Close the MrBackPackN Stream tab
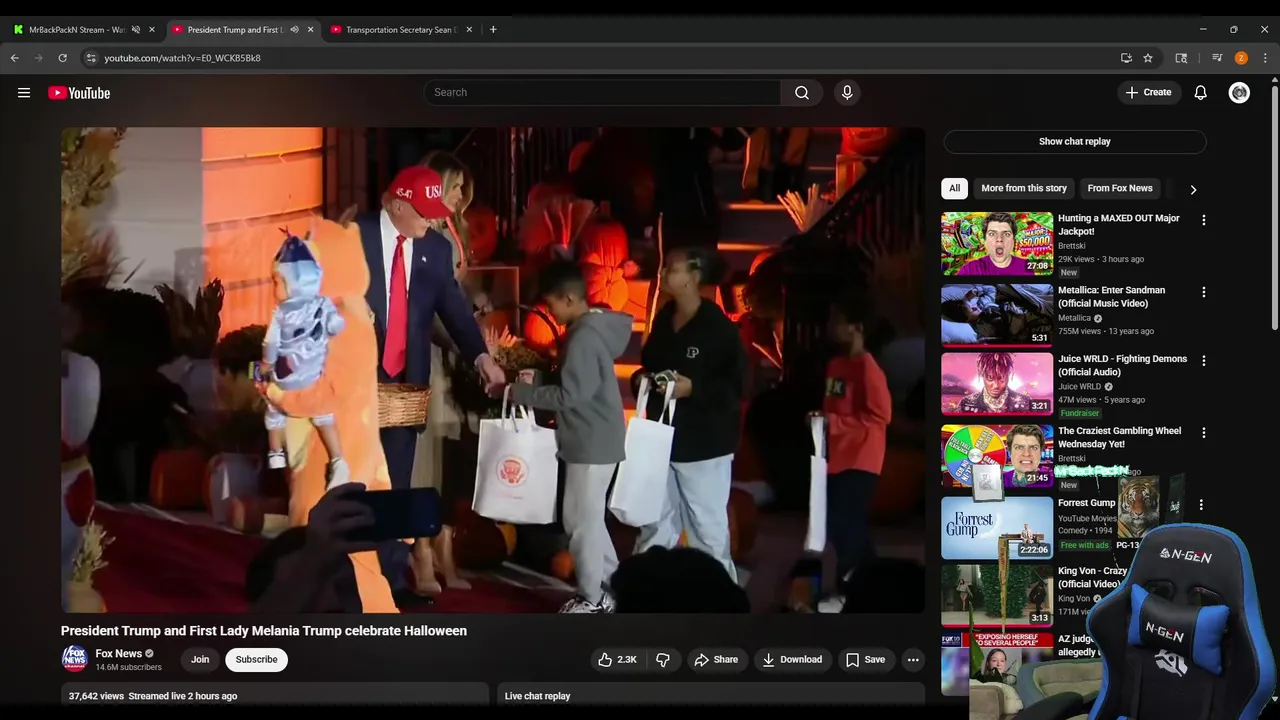This screenshot has width=1280, height=720. (x=152, y=30)
